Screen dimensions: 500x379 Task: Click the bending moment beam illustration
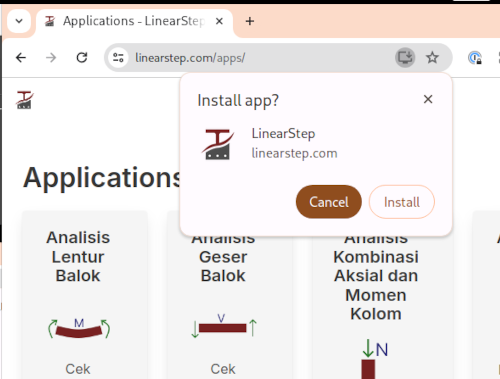click(79, 328)
